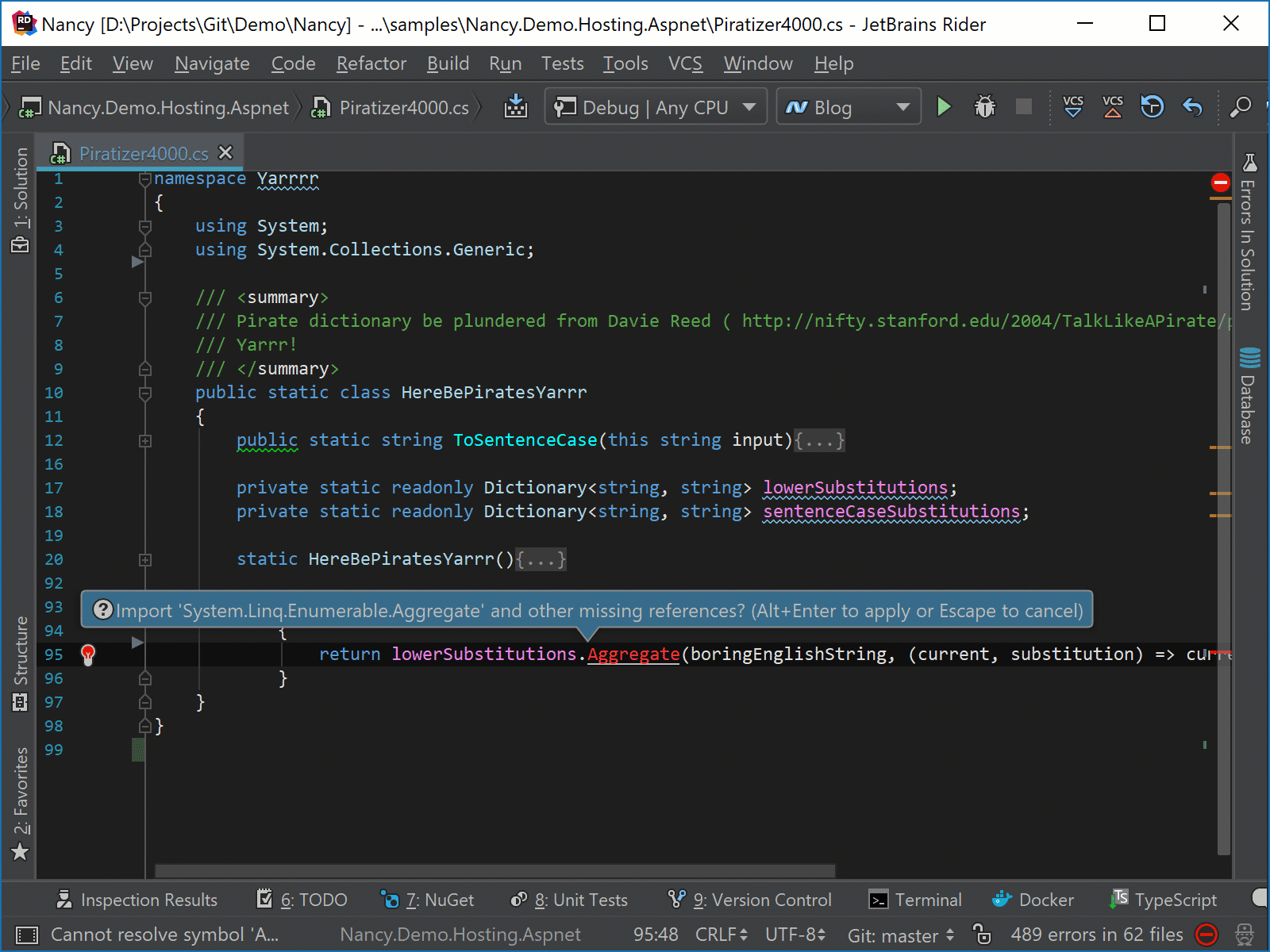Open the 8: Unit Tests panel
This screenshot has height=952, width=1270.
pos(569,900)
